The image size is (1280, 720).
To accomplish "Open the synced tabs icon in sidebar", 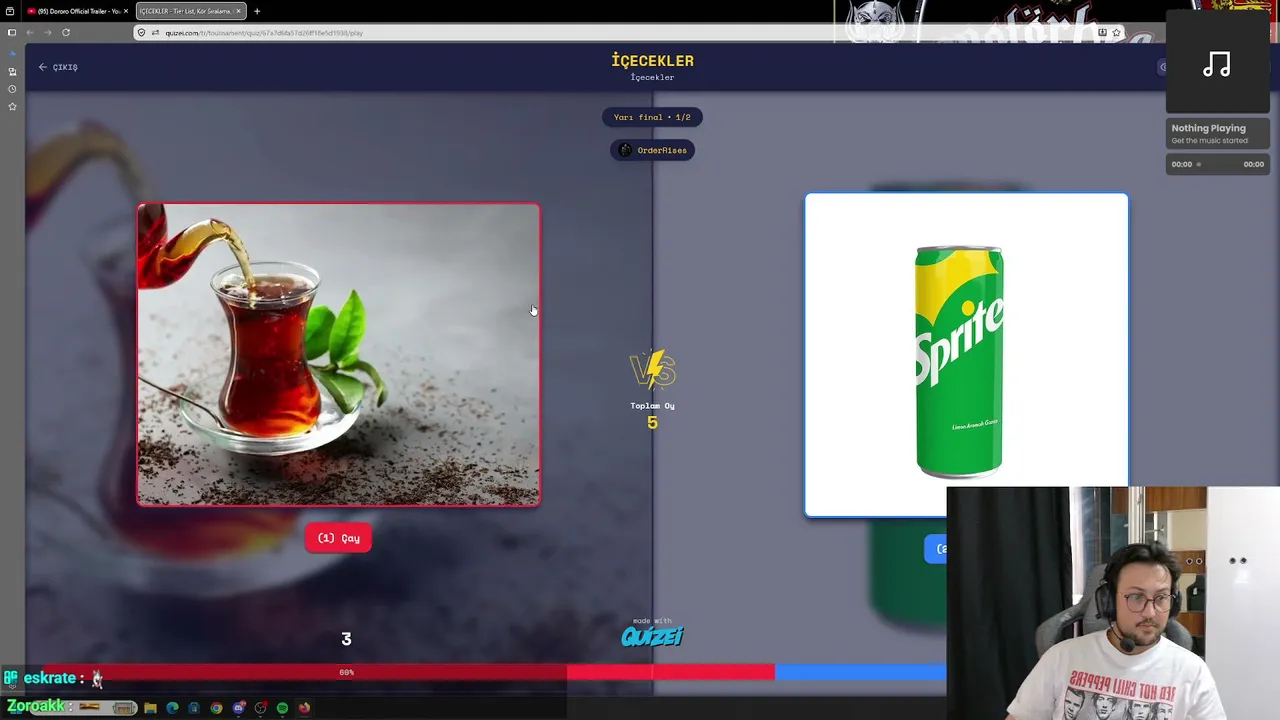I will pyautogui.click(x=12, y=72).
